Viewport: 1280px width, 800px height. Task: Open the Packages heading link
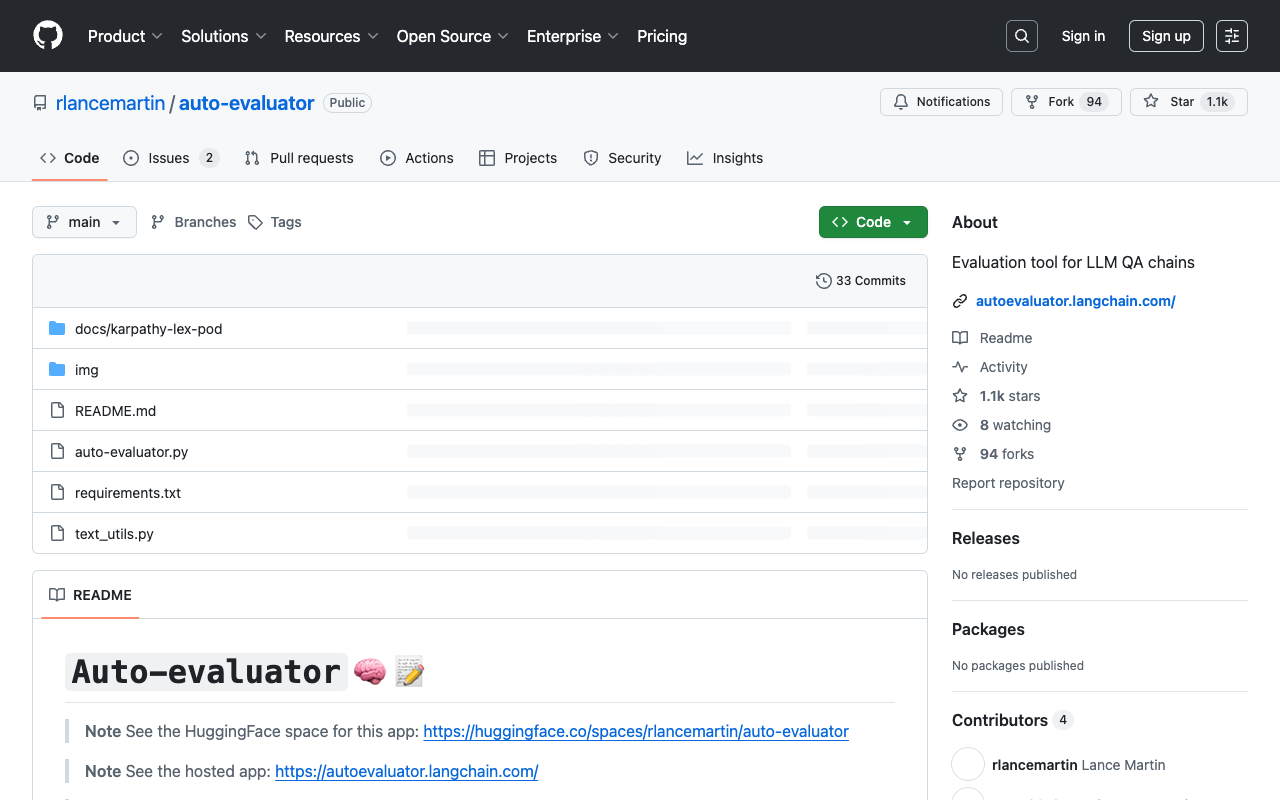tap(988, 629)
